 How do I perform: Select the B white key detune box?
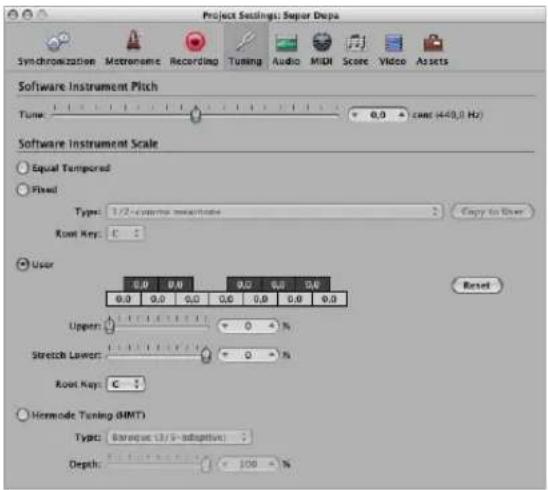(329, 299)
